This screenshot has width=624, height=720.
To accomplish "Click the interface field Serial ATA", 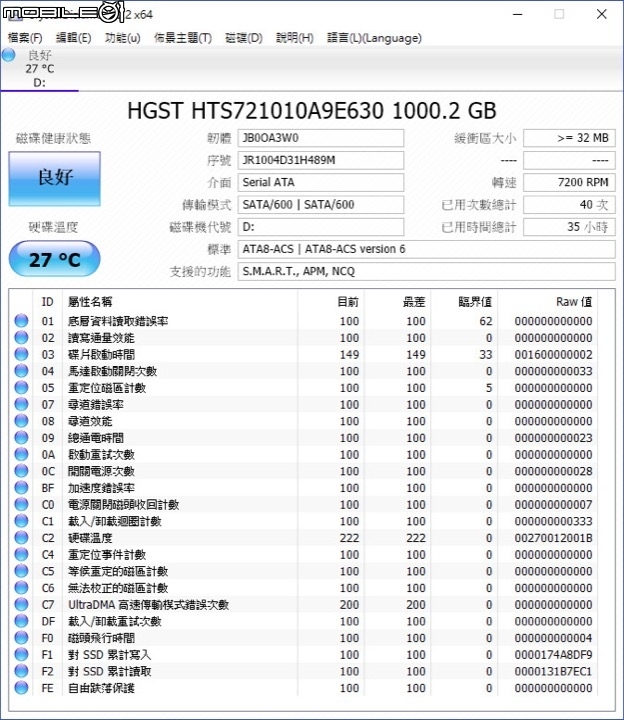I will tap(320, 183).
